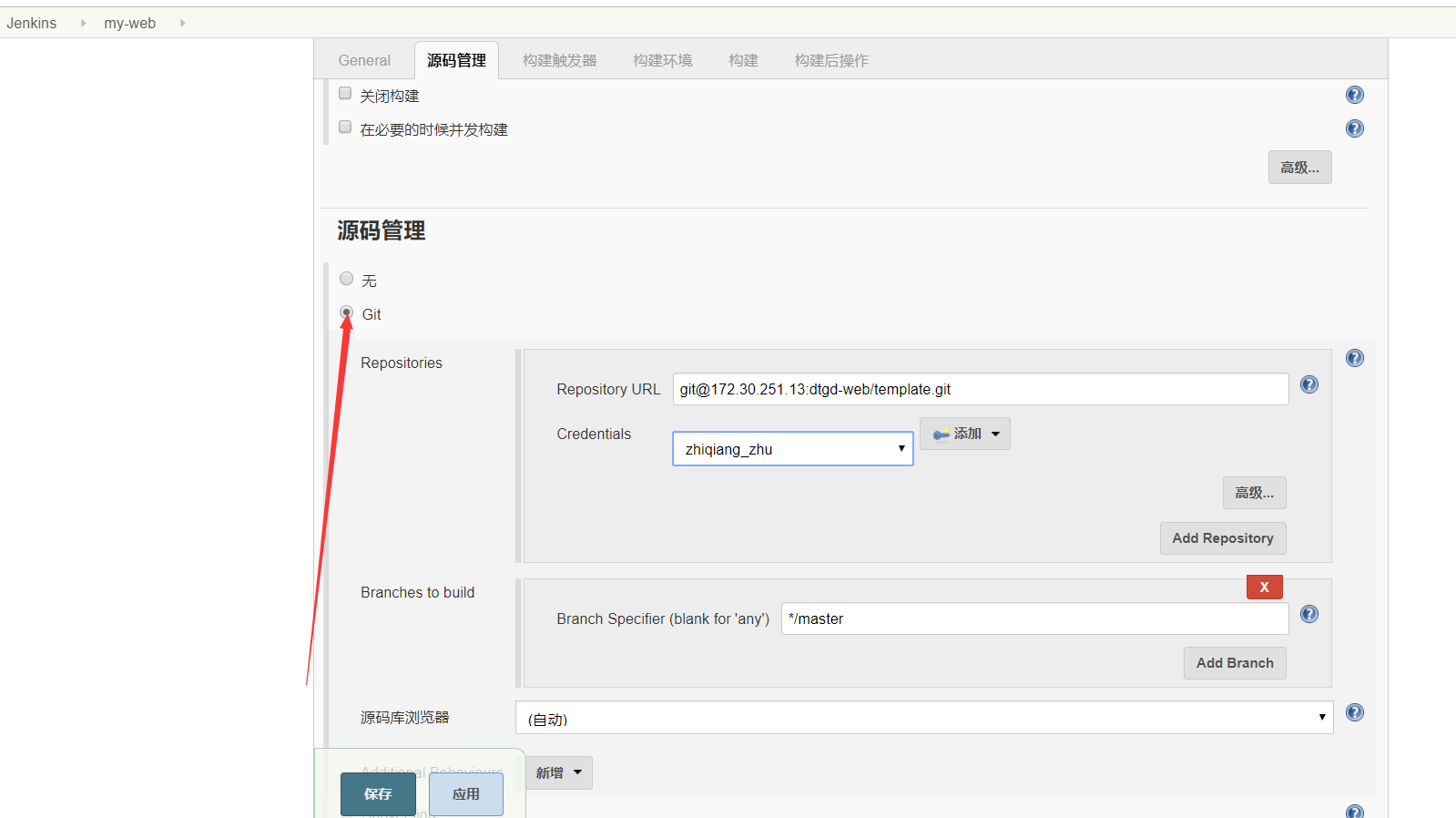Select the Git radio button
The image size is (1456, 818).
346,312
